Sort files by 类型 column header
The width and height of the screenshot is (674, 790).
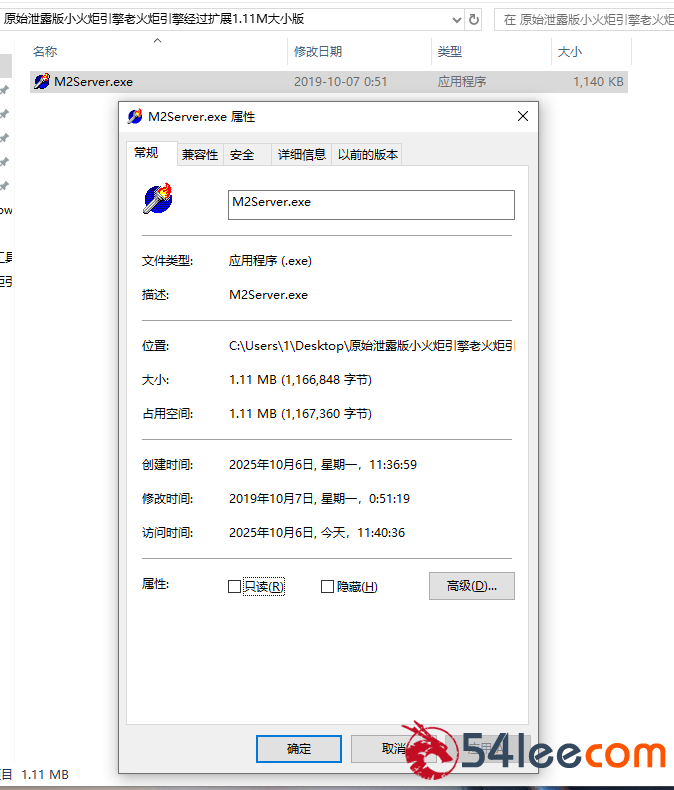[450, 51]
